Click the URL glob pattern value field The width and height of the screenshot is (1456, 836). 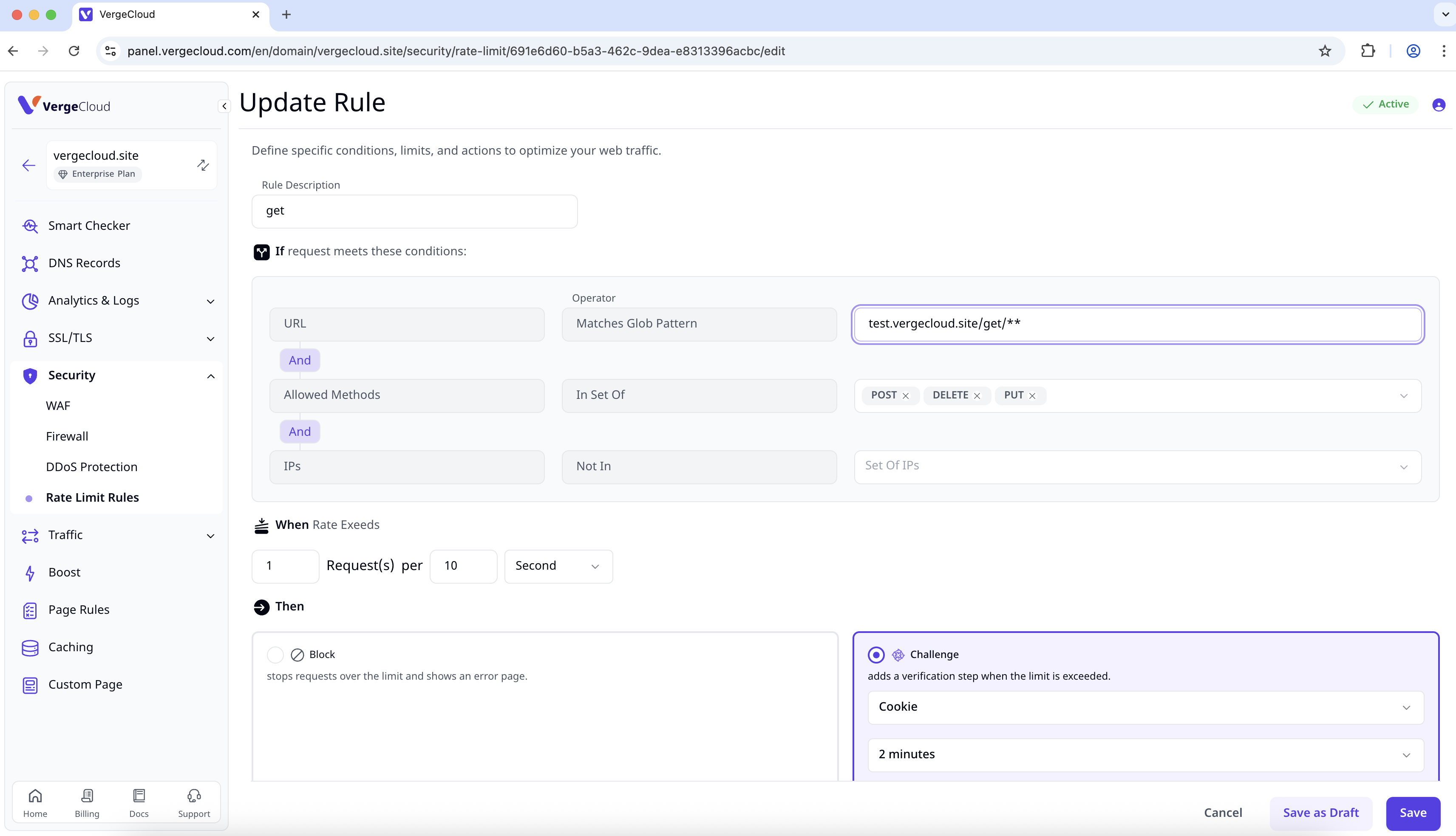(x=1137, y=325)
